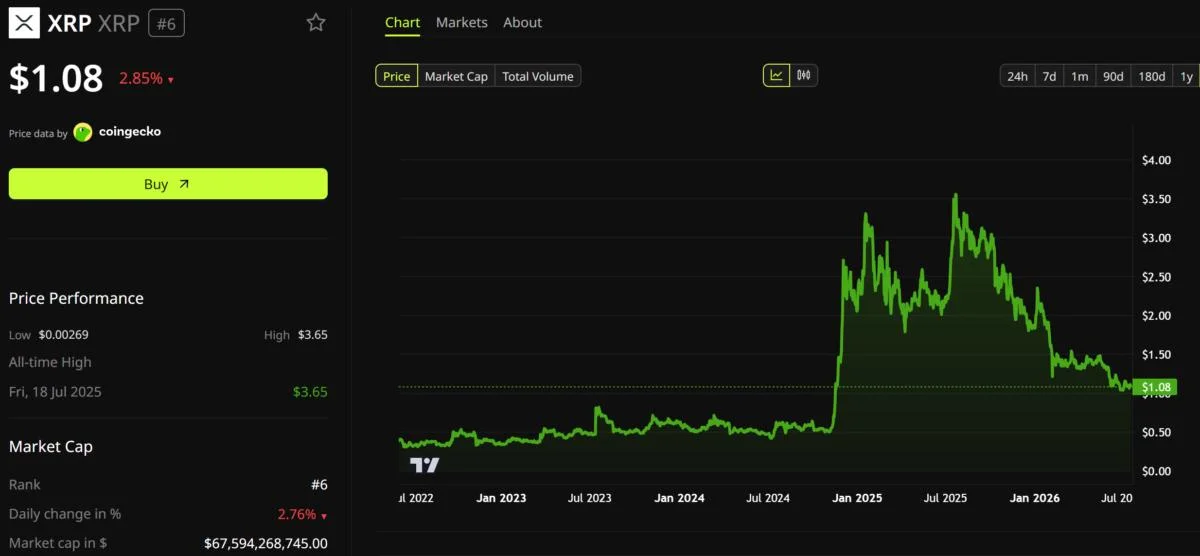Click the Low price $0.00269
This screenshot has width=1200, height=556.
[64, 335]
